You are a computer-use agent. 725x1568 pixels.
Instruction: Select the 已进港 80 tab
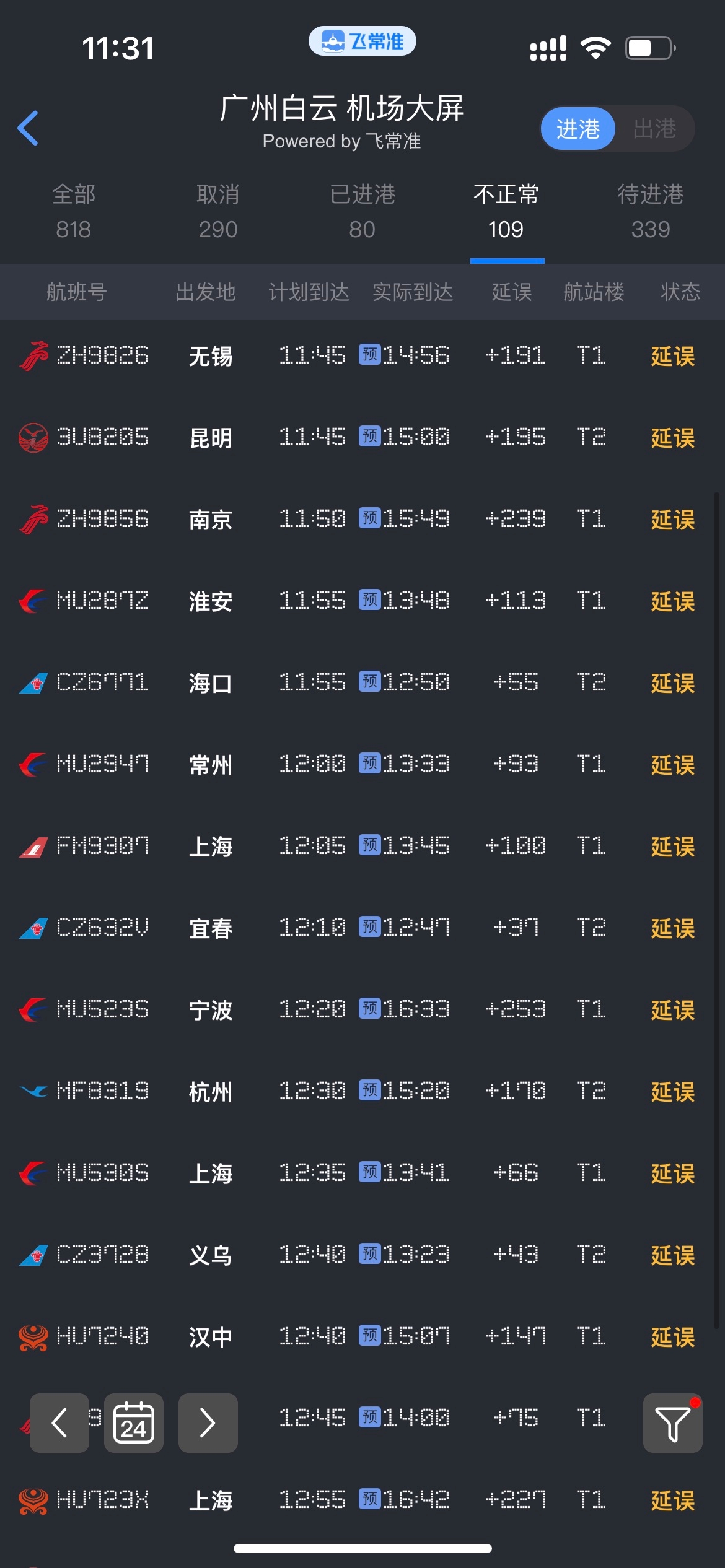click(x=362, y=211)
